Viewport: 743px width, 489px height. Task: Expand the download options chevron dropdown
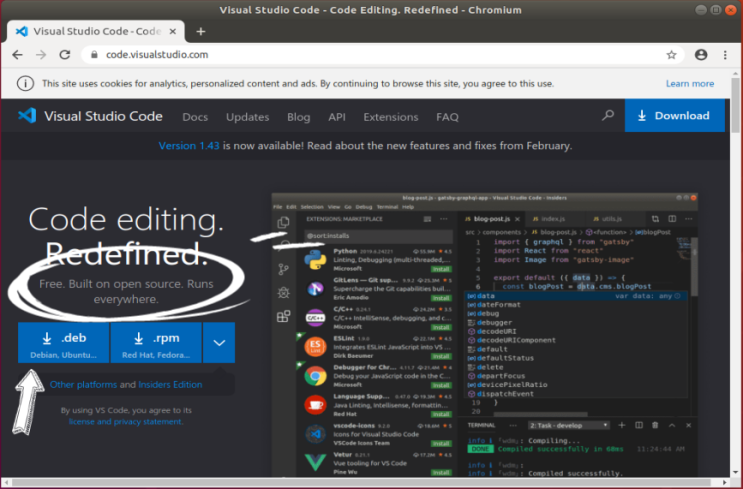[219, 343]
